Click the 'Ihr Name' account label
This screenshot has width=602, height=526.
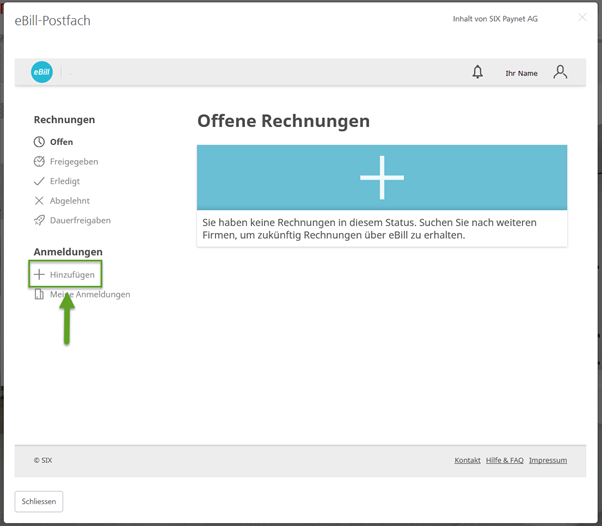(x=521, y=73)
